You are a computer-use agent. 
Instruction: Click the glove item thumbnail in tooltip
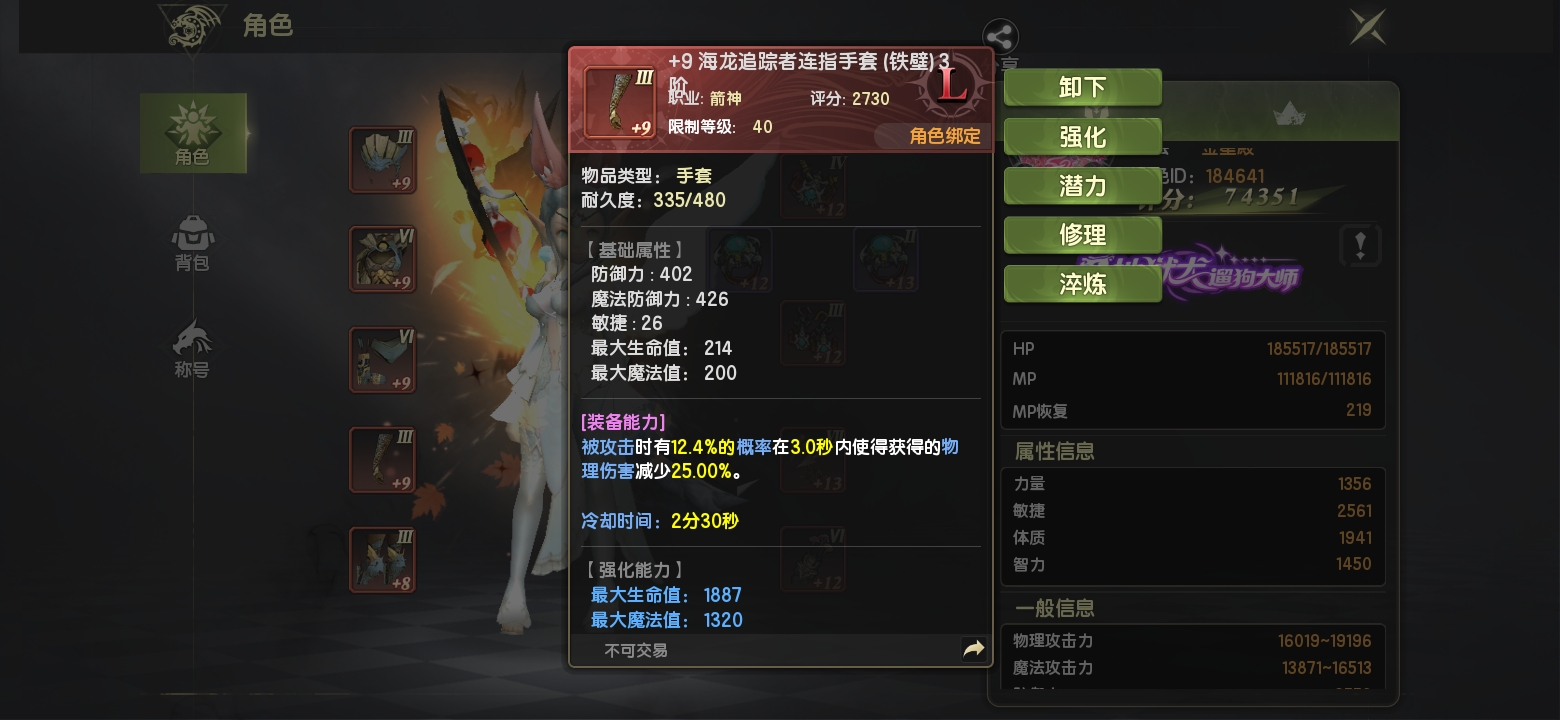click(x=620, y=101)
